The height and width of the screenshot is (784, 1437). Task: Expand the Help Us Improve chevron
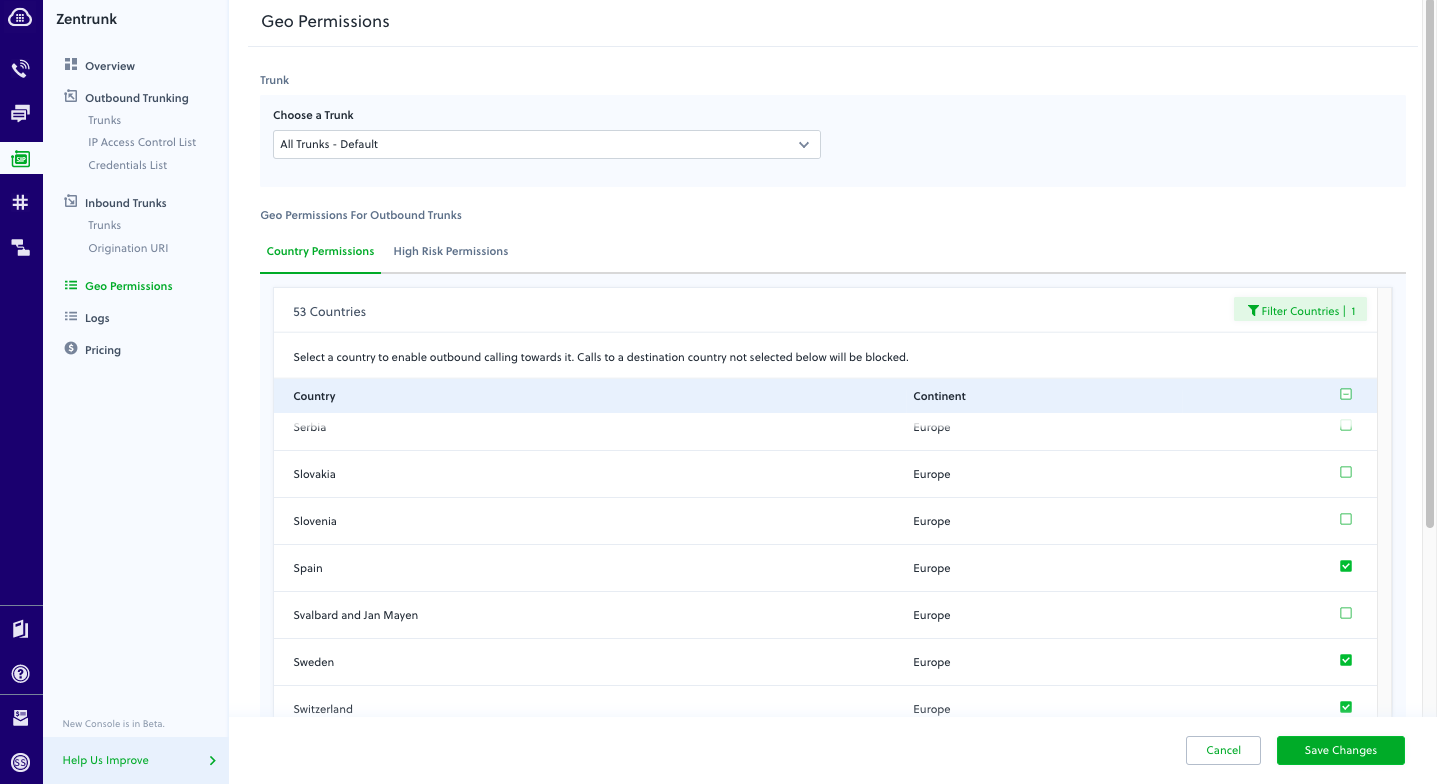click(211, 760)
